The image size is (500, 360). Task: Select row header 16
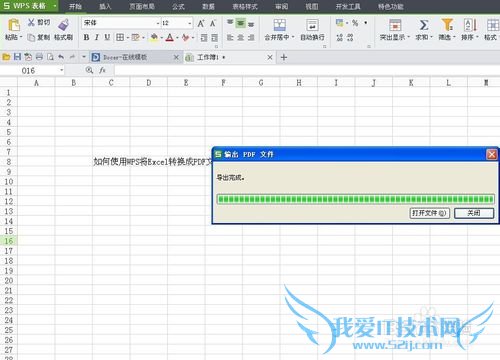[9, 241]
